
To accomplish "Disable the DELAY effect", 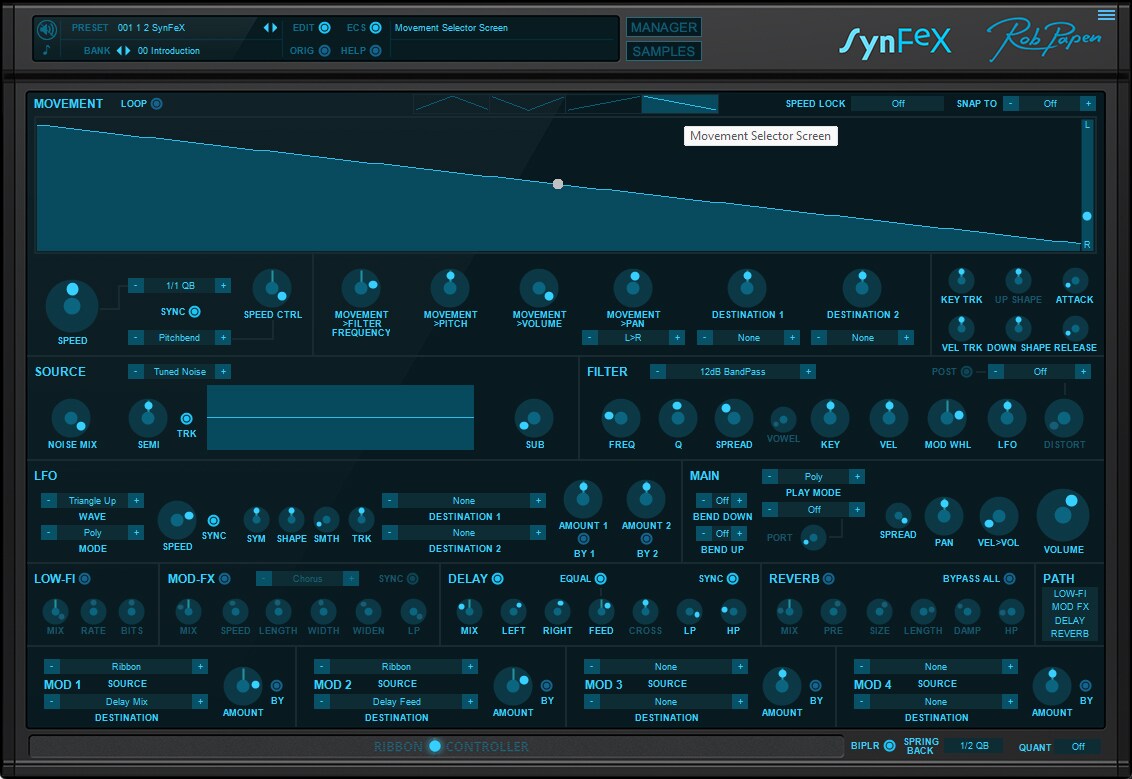I will pyautogui.click(x=497, y=578).
